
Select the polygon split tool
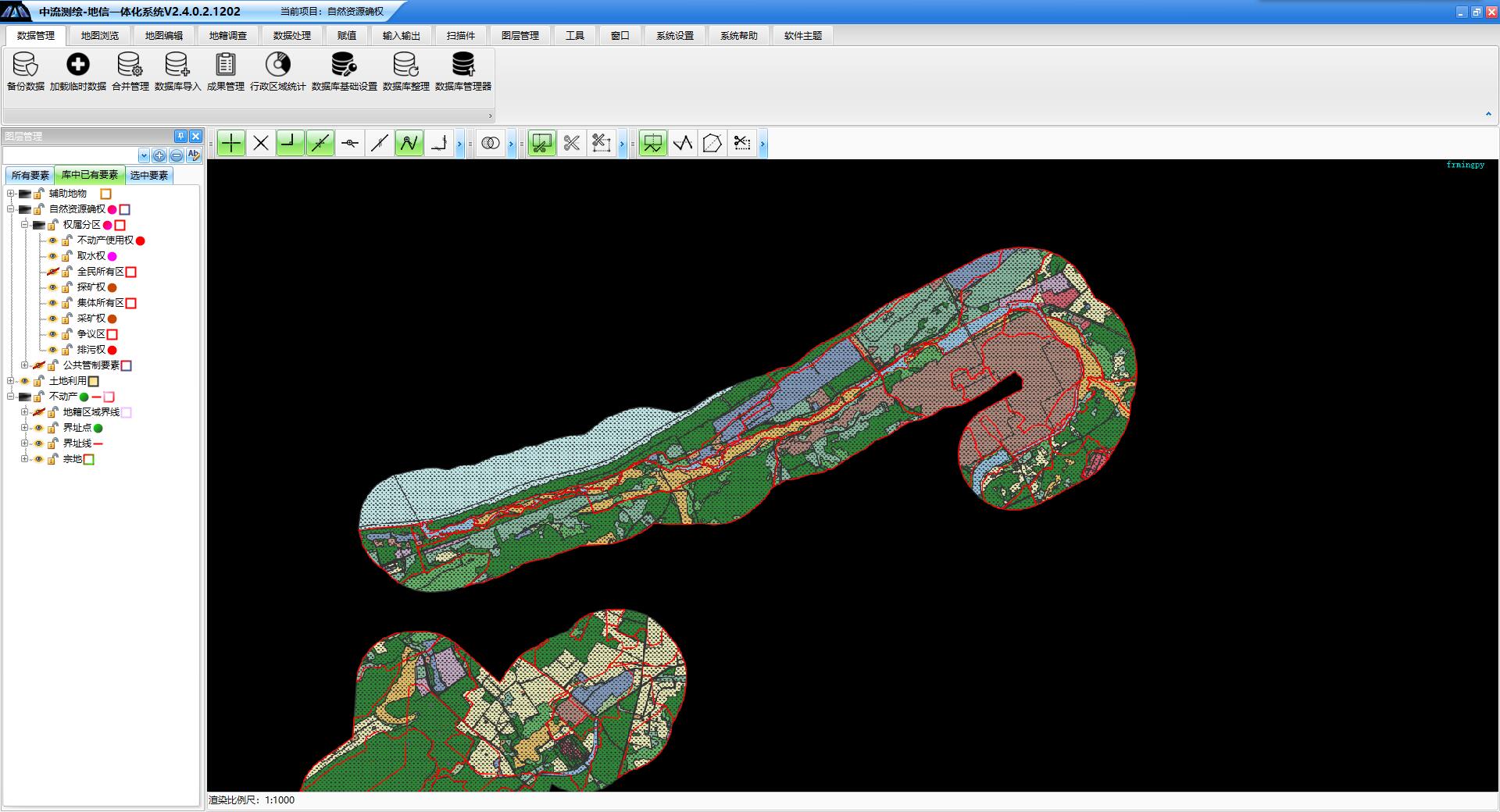click(712, 143)
